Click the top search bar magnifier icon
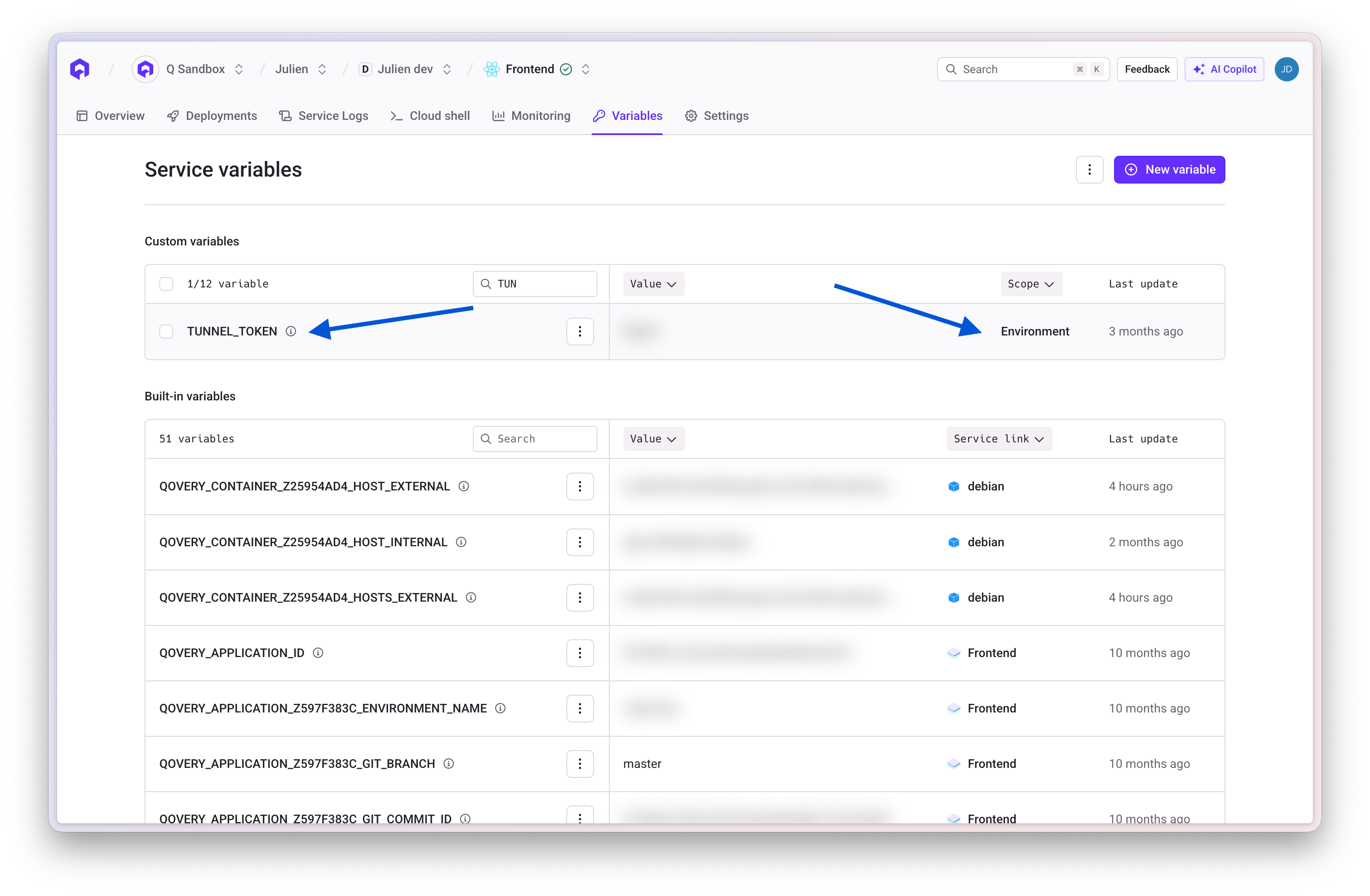This screenshot has height=896, width=1370. pyautogui.click(x=951, y=69)
